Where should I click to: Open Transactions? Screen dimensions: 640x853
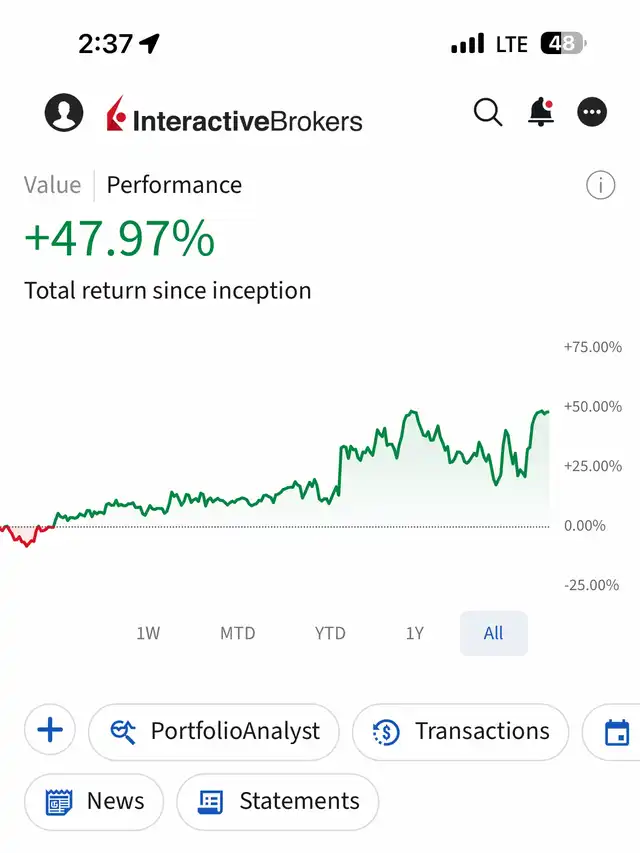click(460, 732)
